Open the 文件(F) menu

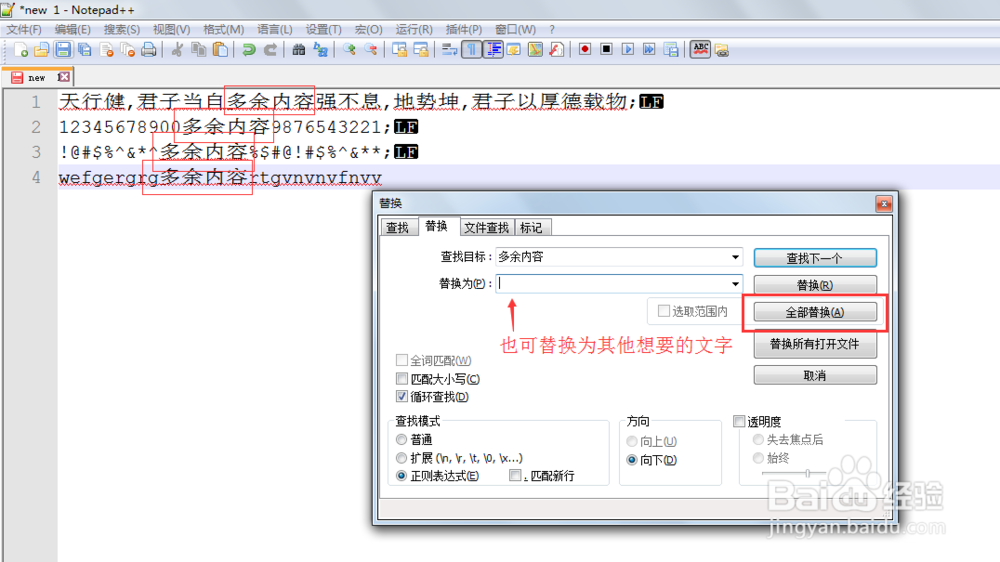pyautogui.click(x=24, y=29)
